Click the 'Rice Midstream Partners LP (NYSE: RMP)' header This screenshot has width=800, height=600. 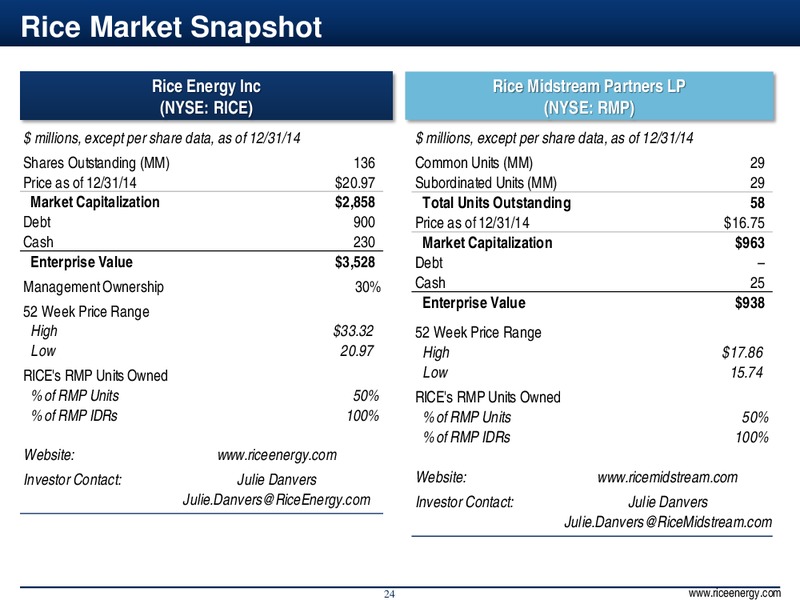589,96
